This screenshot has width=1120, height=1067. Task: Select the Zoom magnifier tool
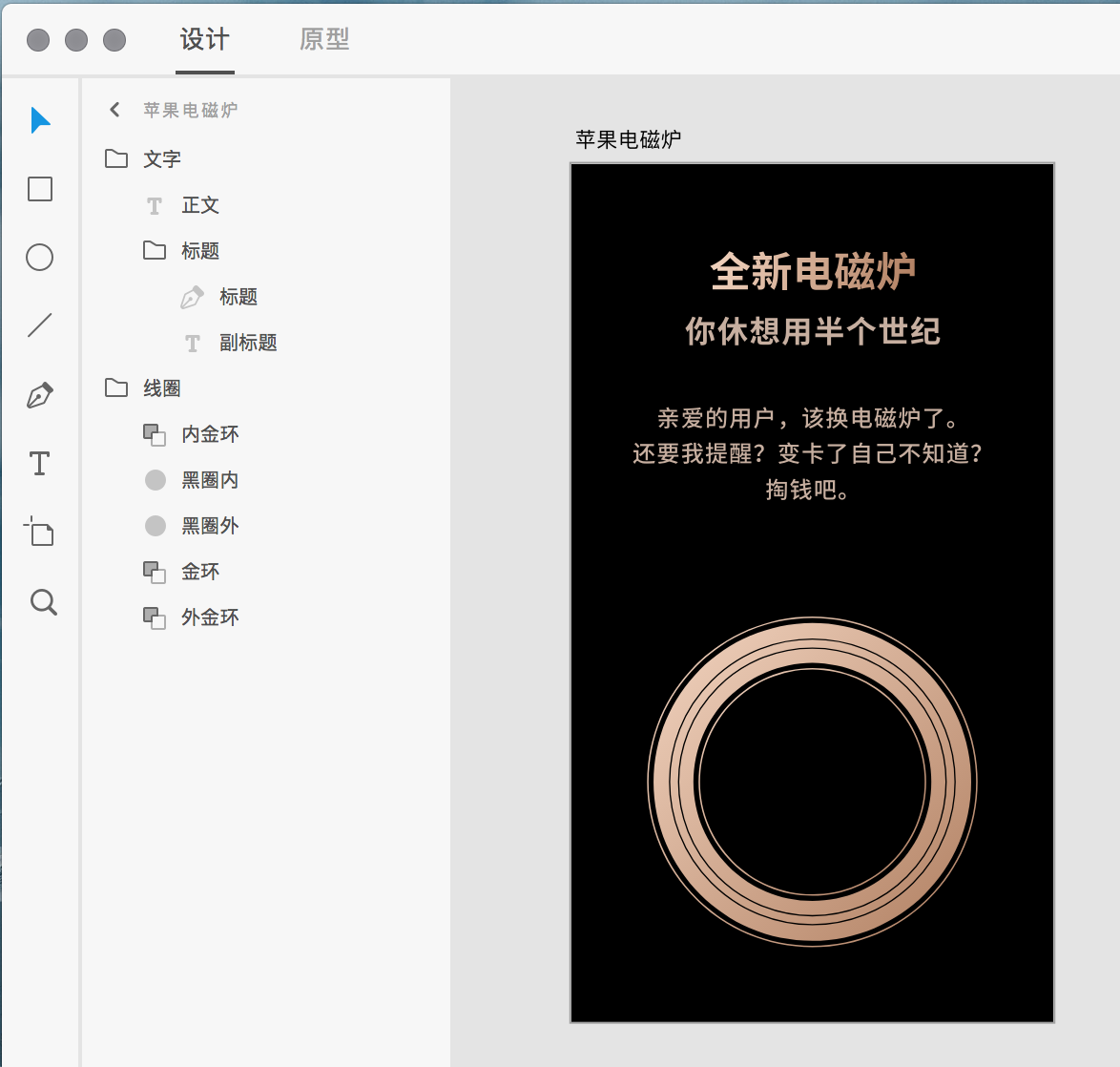click(x=44, y=602)
